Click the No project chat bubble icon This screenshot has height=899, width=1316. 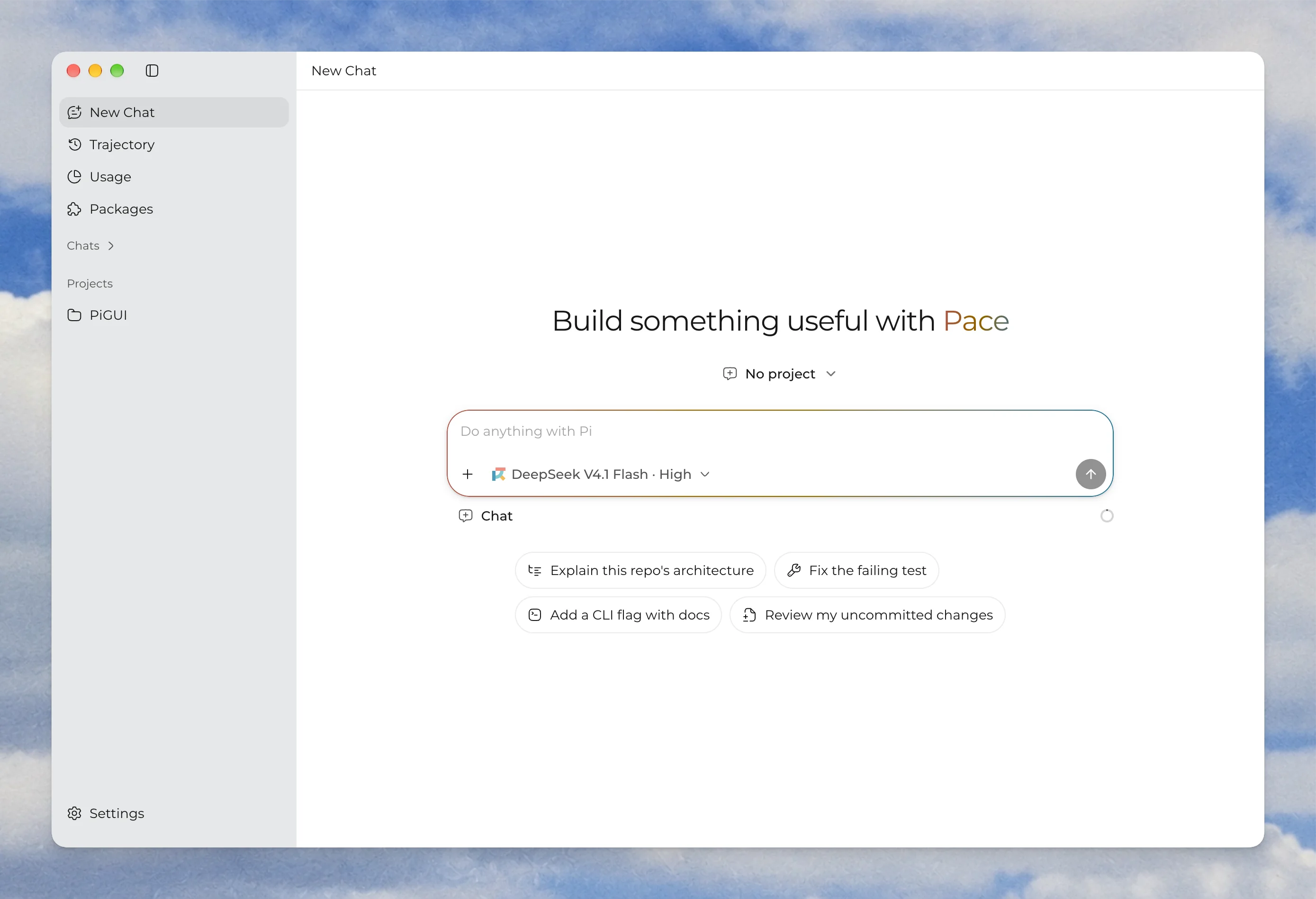(x=730, y=374)
